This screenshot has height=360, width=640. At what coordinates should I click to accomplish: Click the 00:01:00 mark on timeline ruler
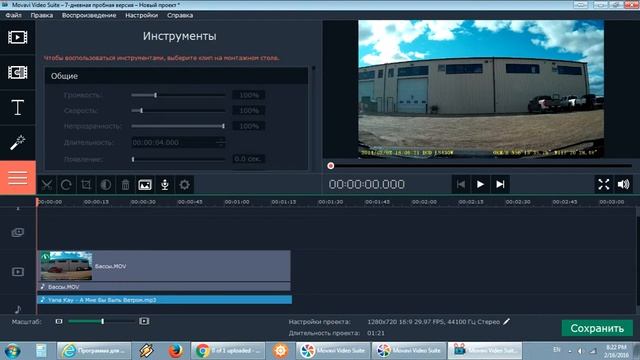(x=237, y=202)
